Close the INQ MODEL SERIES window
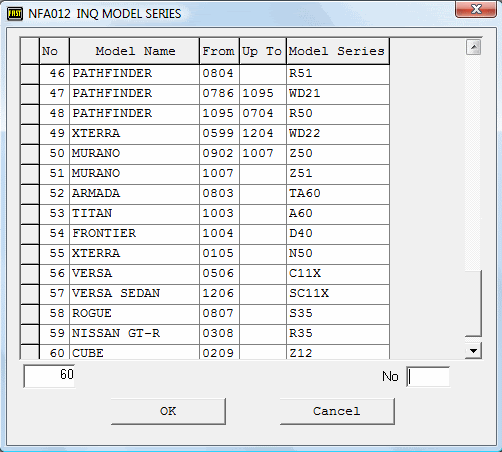Image resolution: width=502 pixels, height=452 pixels. (x=476, y=9)
